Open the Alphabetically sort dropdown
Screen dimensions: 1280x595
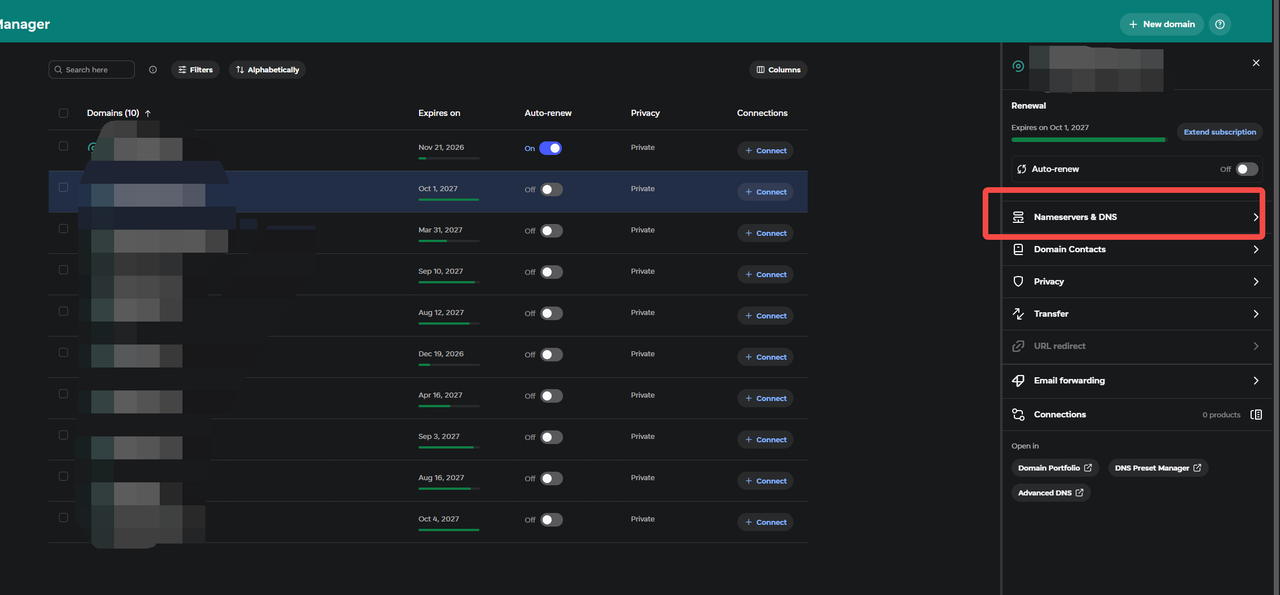(267, 70)
